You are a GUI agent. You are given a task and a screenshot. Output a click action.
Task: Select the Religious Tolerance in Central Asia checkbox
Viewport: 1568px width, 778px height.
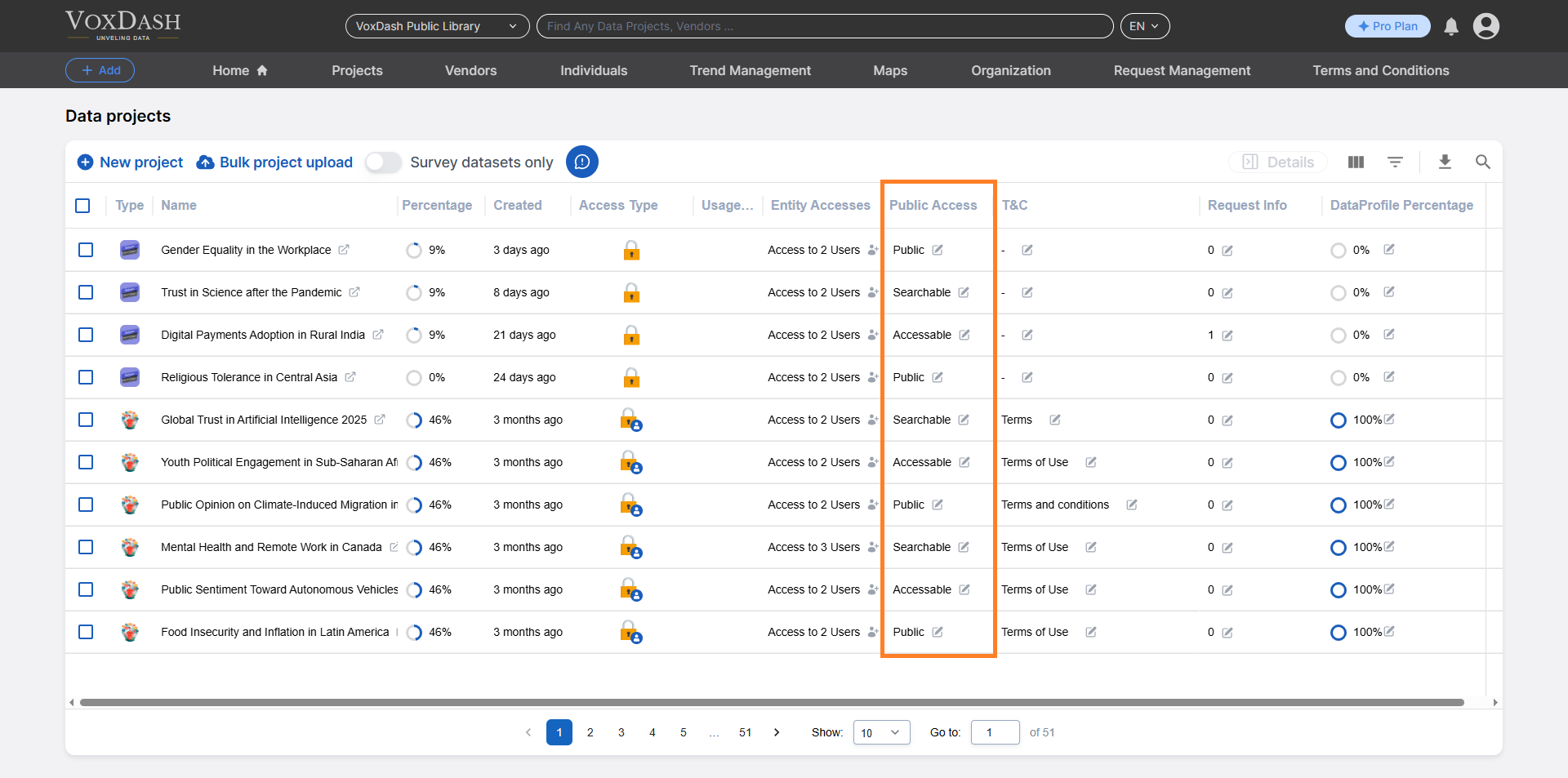(86, 377)
